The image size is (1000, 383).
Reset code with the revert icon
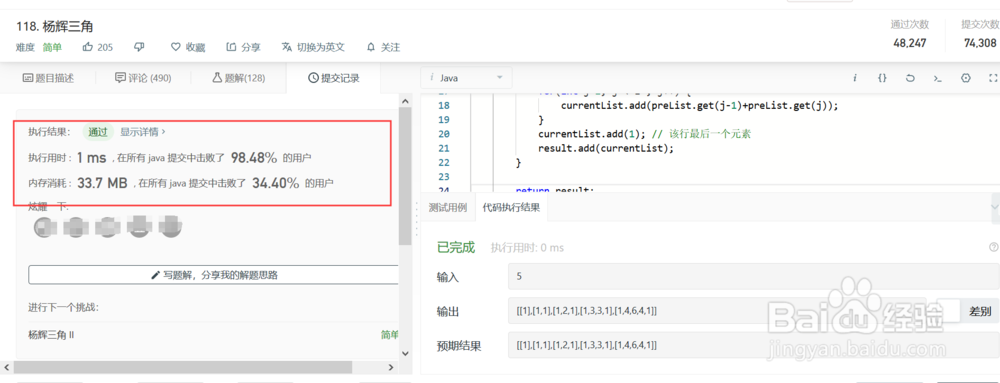(910, 78)
